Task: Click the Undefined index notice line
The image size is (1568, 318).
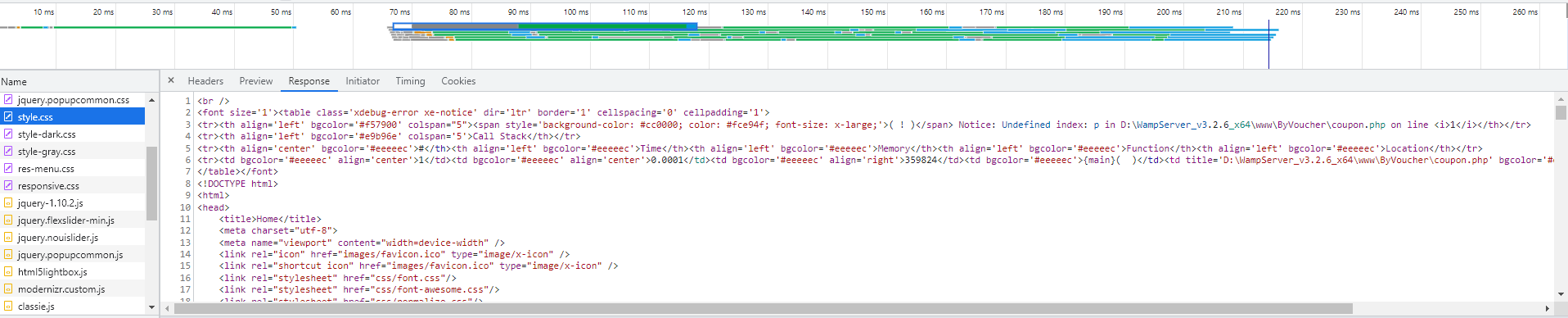Action: click(864, 125)
